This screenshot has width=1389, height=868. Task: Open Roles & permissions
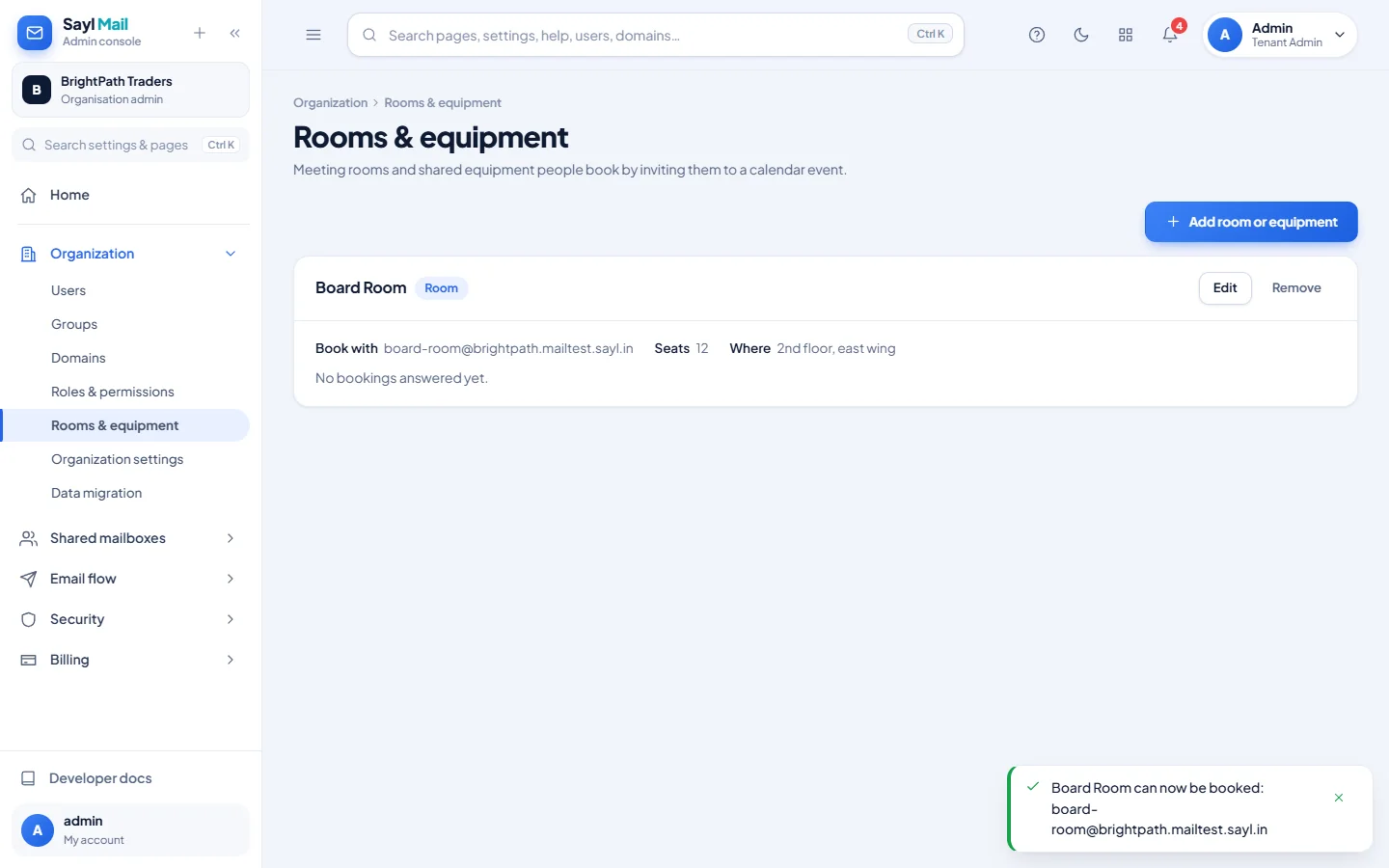click(113, 392)
